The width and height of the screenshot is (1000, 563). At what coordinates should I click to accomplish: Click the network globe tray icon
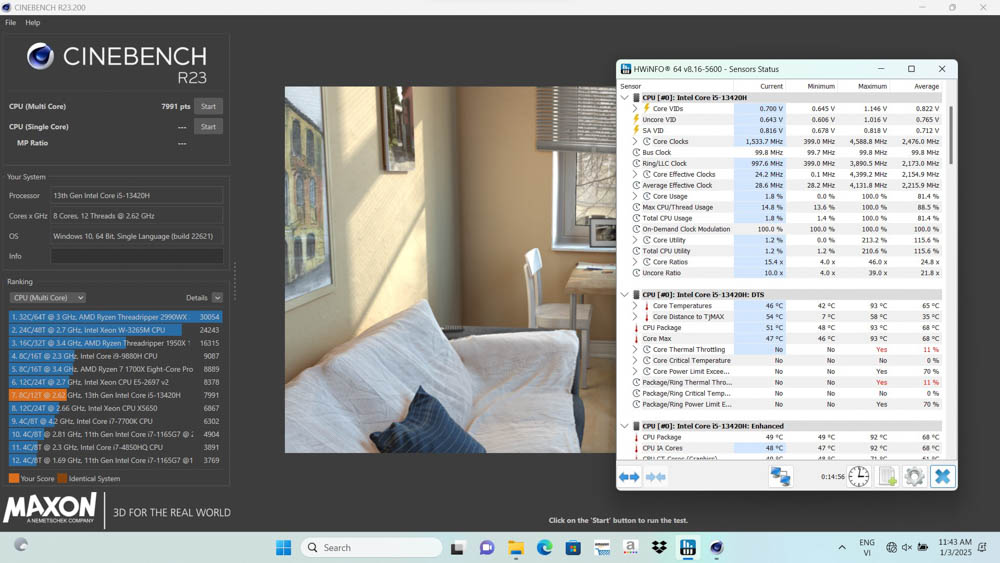point(891,547)
